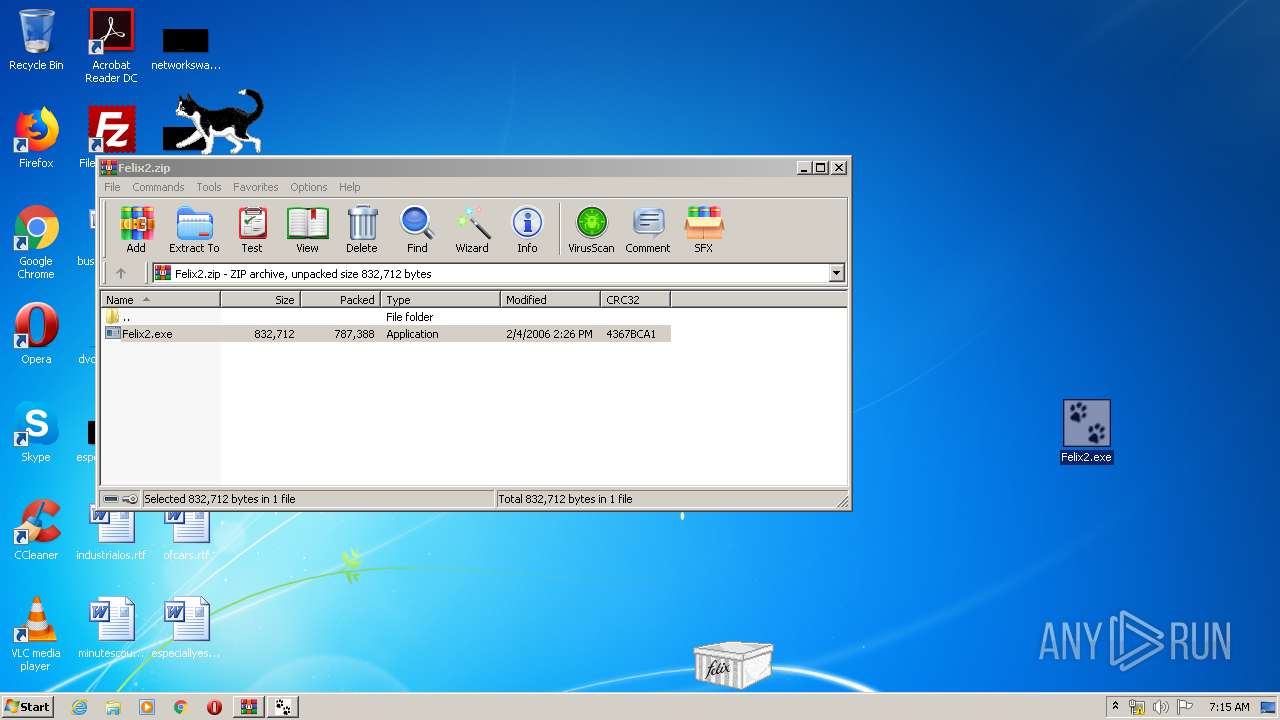
Task: Click the Delete trash icon in WinRAR
Action: [x=362, y=229]
